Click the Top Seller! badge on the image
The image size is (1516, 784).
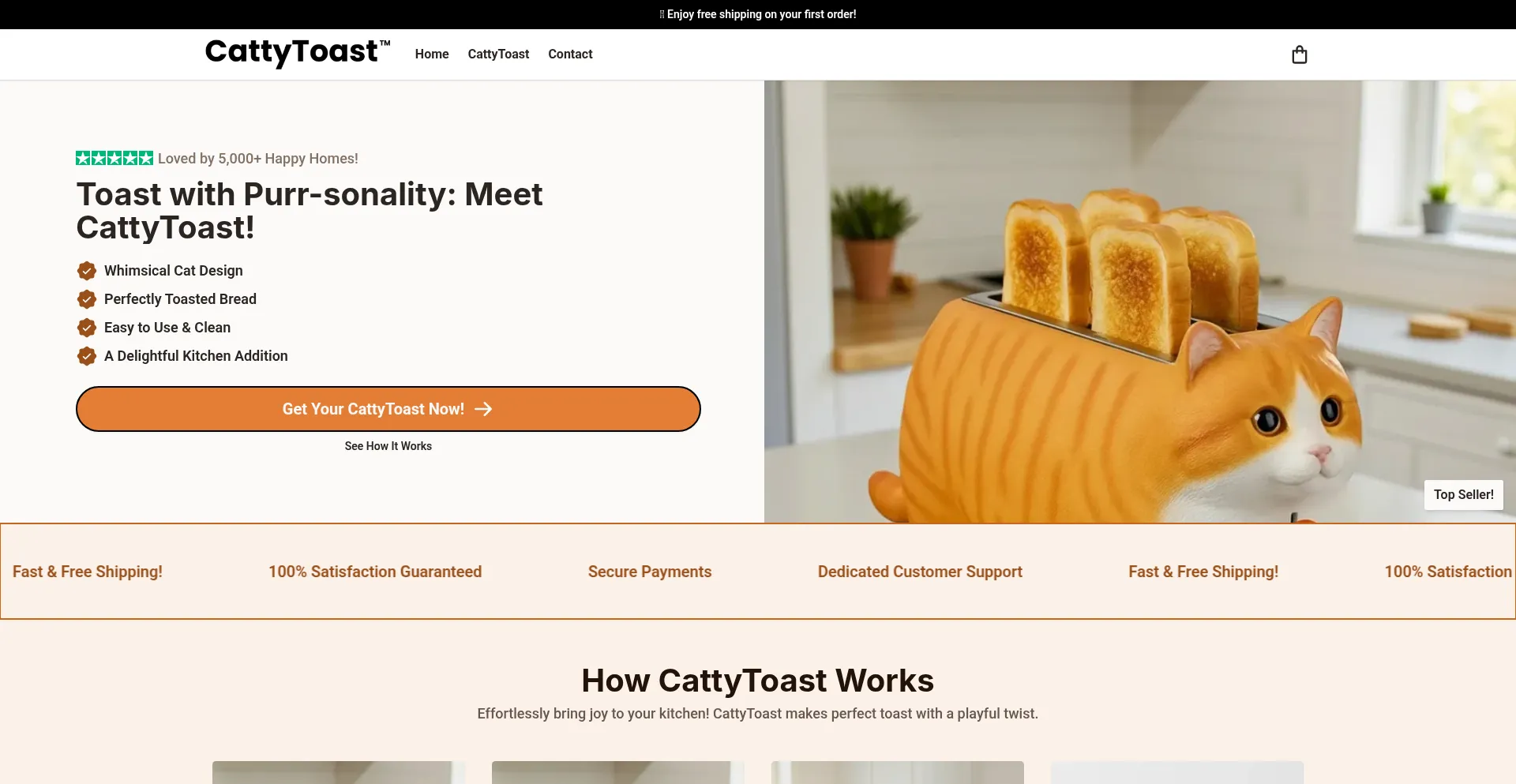click(1463, 494)
